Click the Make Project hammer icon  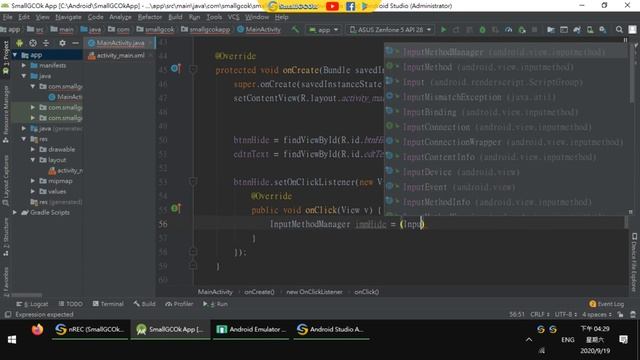tap(295, 30)
